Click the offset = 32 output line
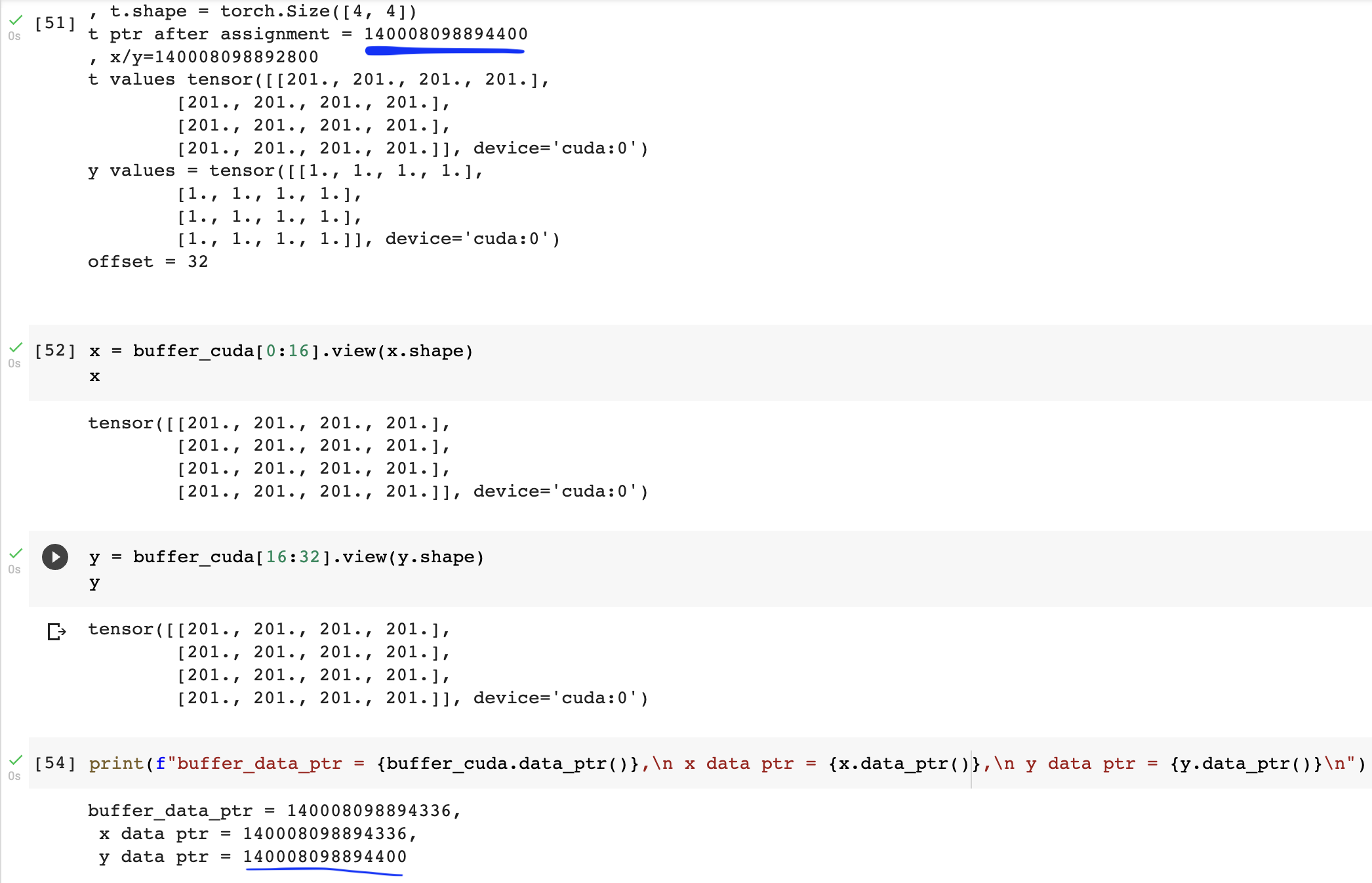The height and width of the screenshot is (883, 1372). point(148,261)
